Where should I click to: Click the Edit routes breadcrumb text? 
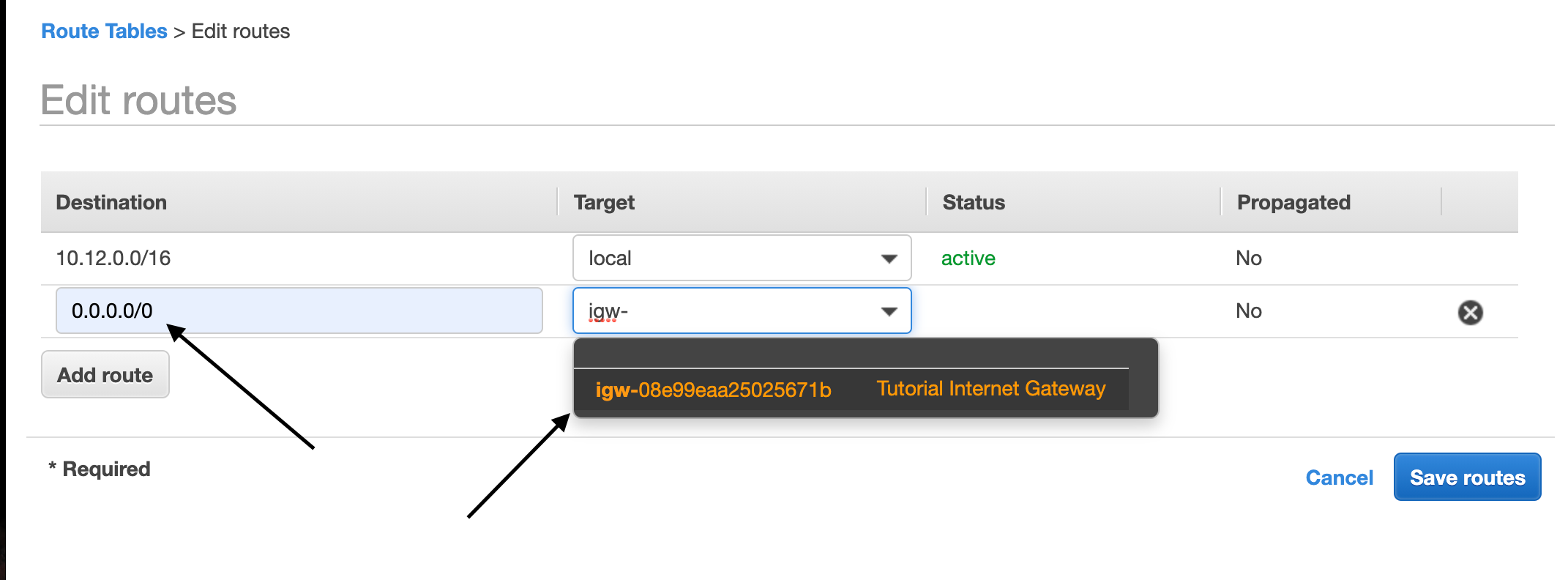[x=241, y=31]
